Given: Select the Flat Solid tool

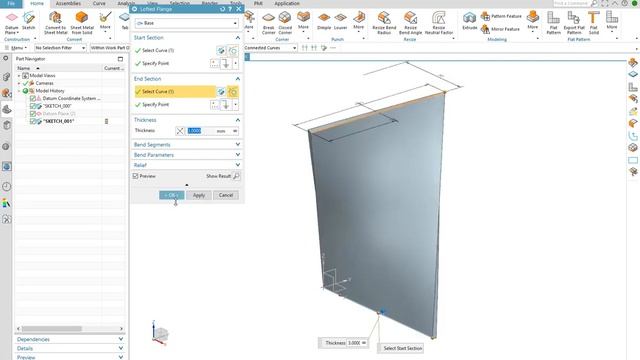Looking at the screenshot, I should [593, 23].
